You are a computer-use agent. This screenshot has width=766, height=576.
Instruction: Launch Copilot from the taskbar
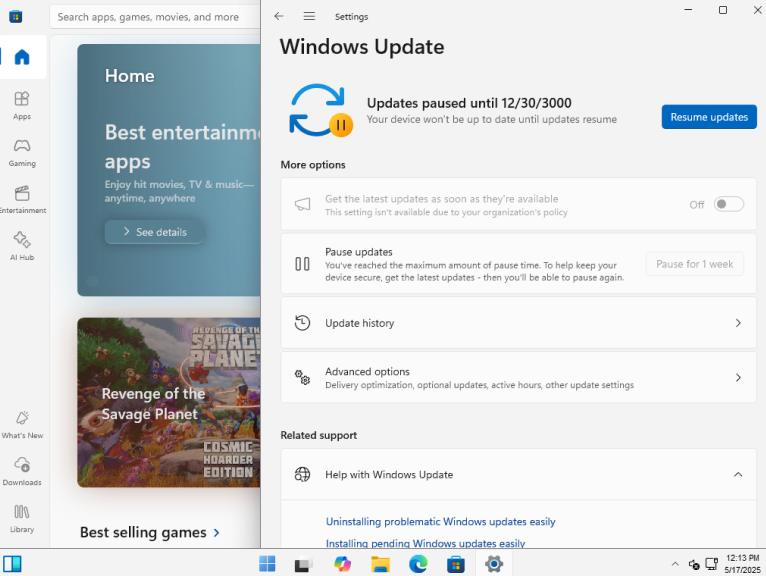pos(342,564)
